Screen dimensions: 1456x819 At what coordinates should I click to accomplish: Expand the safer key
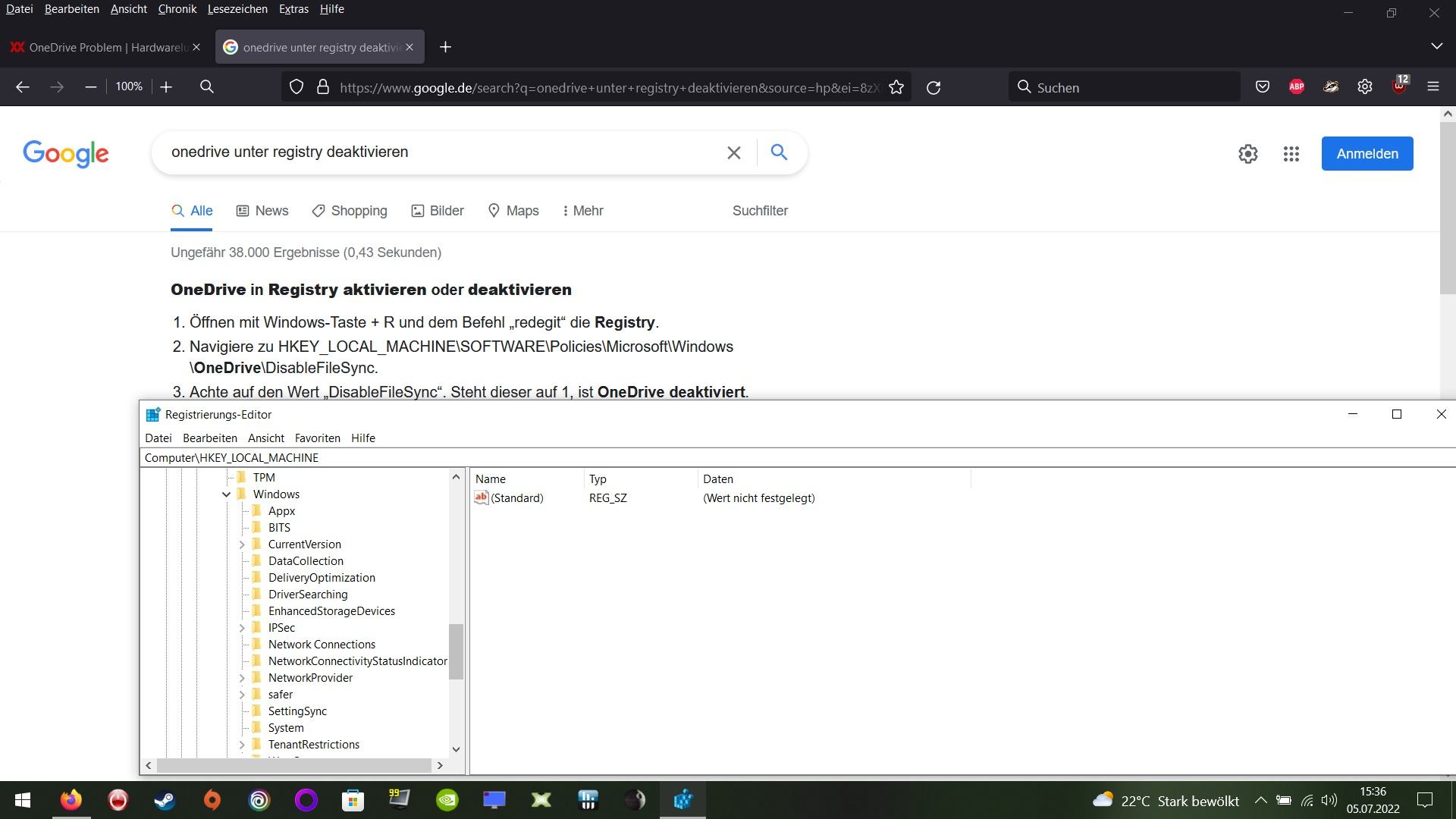pos(242,695)
